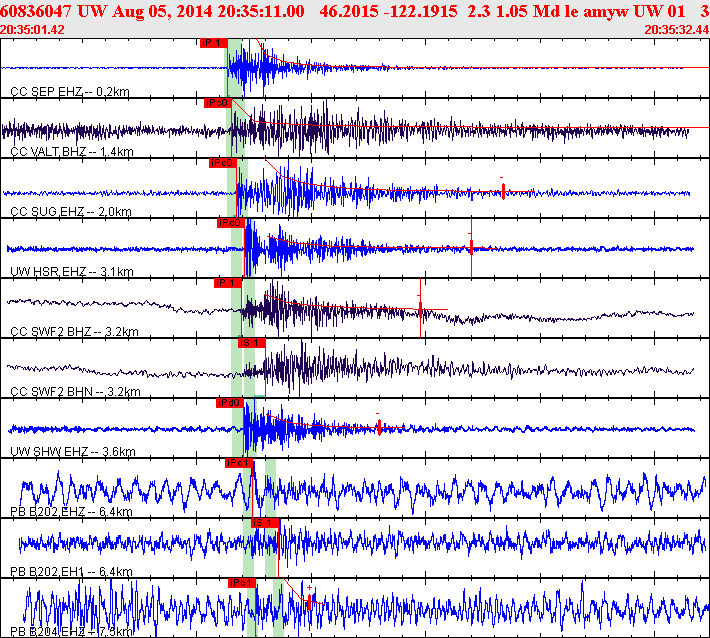
Task: Click the iPc0 pick flag on VALT trace
Action: click(217, 103)
